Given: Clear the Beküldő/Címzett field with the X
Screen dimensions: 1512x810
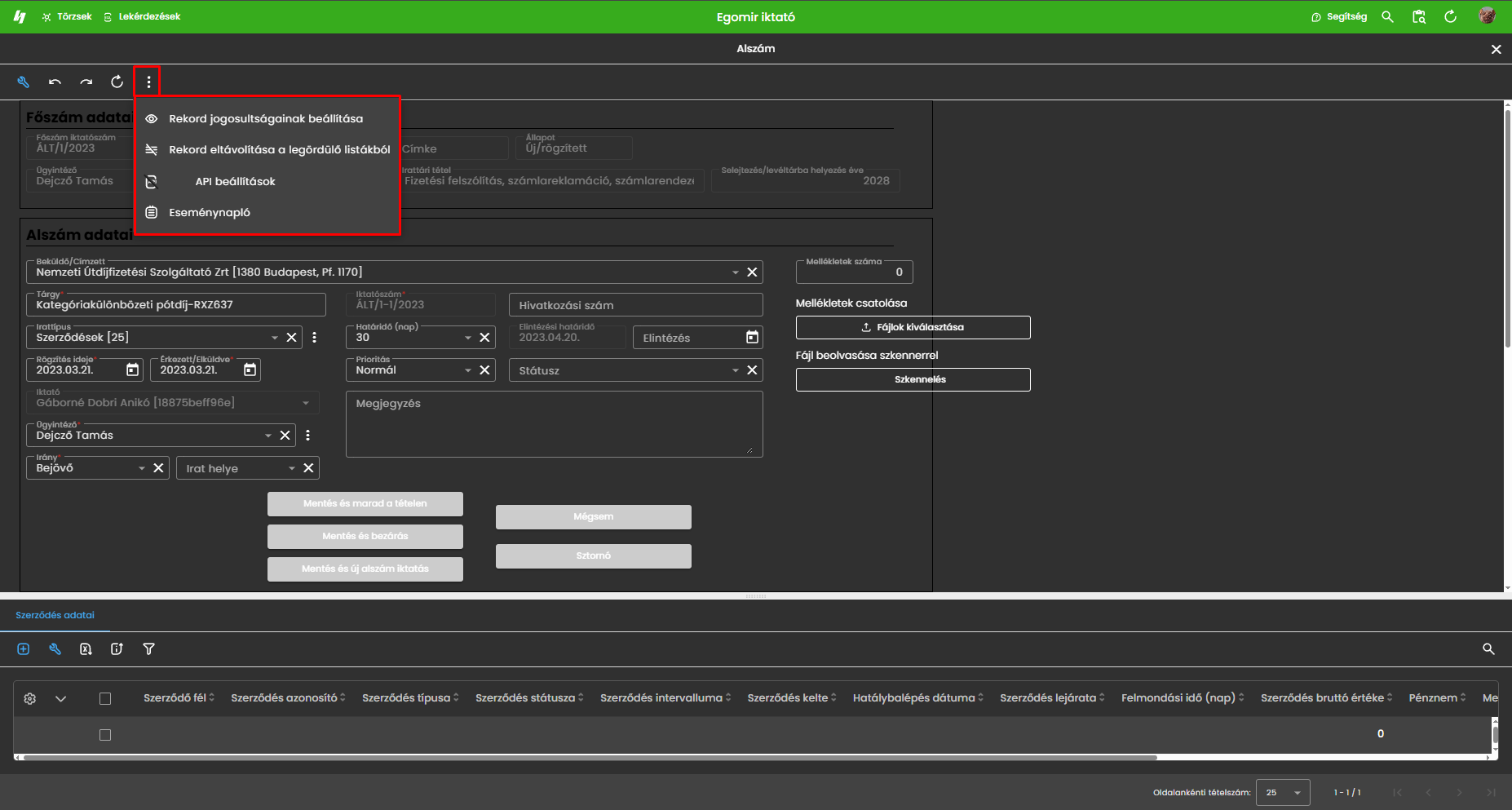Looking at the screenshot, I should pos(752,272).
